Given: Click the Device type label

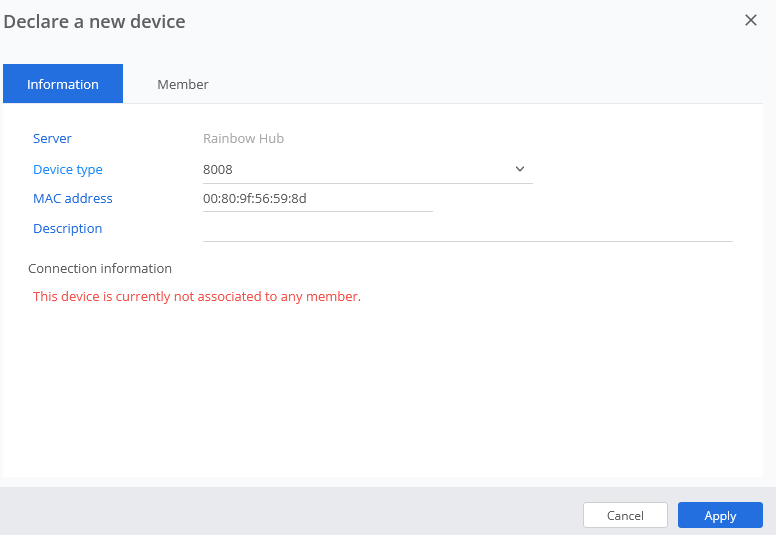Looking at the screenshot, I should click(67, 169).
